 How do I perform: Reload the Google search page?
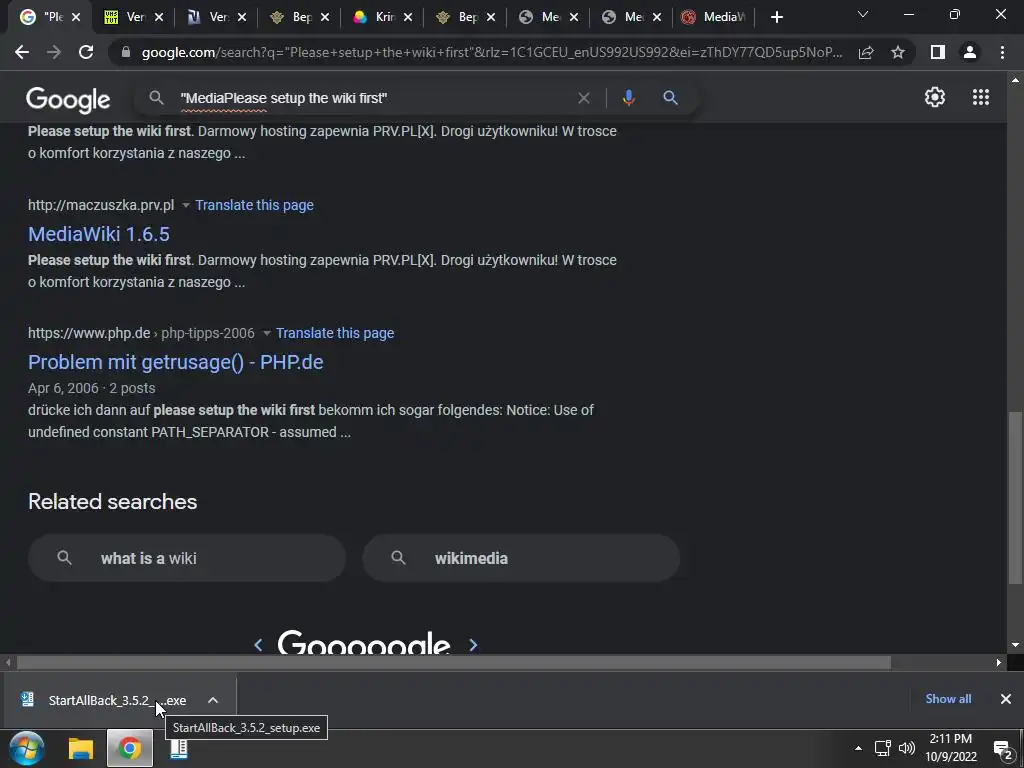tap(86, 52)
